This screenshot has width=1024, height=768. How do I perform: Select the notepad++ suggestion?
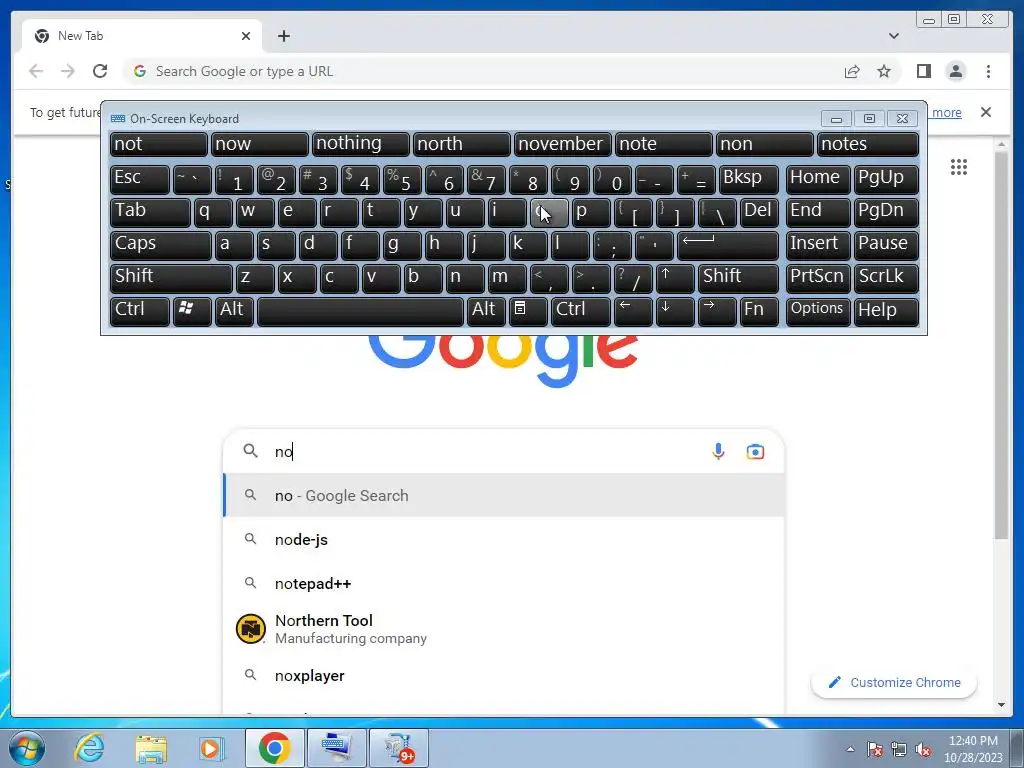[504, 584]
